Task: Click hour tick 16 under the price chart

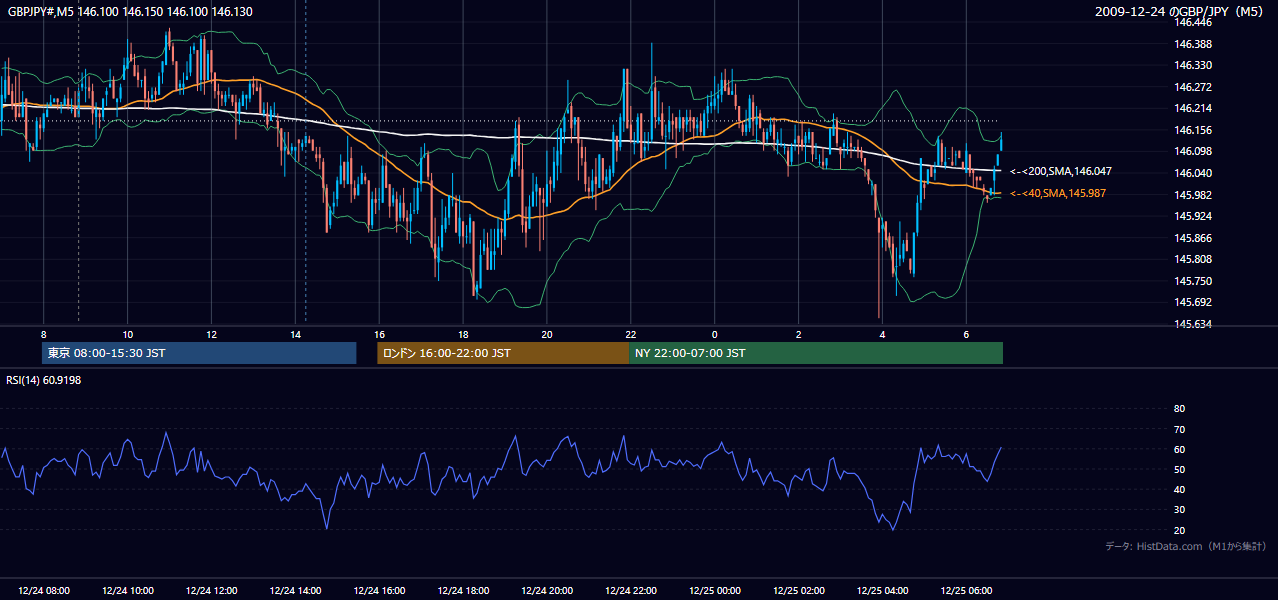Action: coord(380,334)
